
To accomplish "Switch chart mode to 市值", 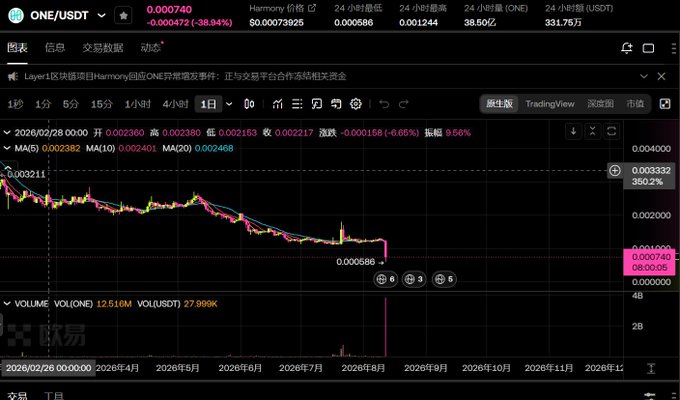I will [x=635, y=104].
